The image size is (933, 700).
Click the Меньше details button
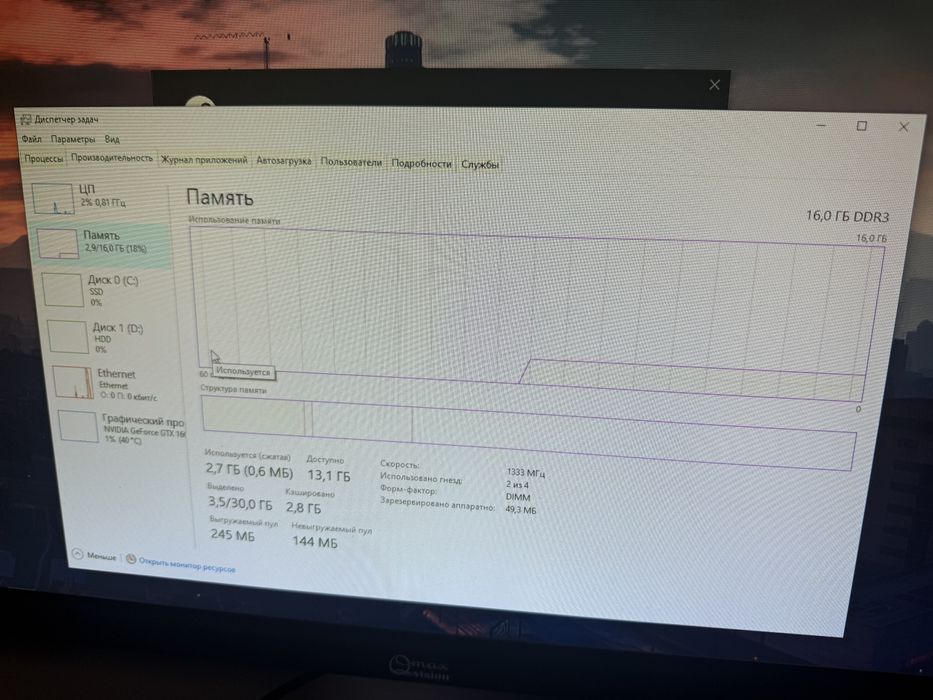(x=95, y=555)
